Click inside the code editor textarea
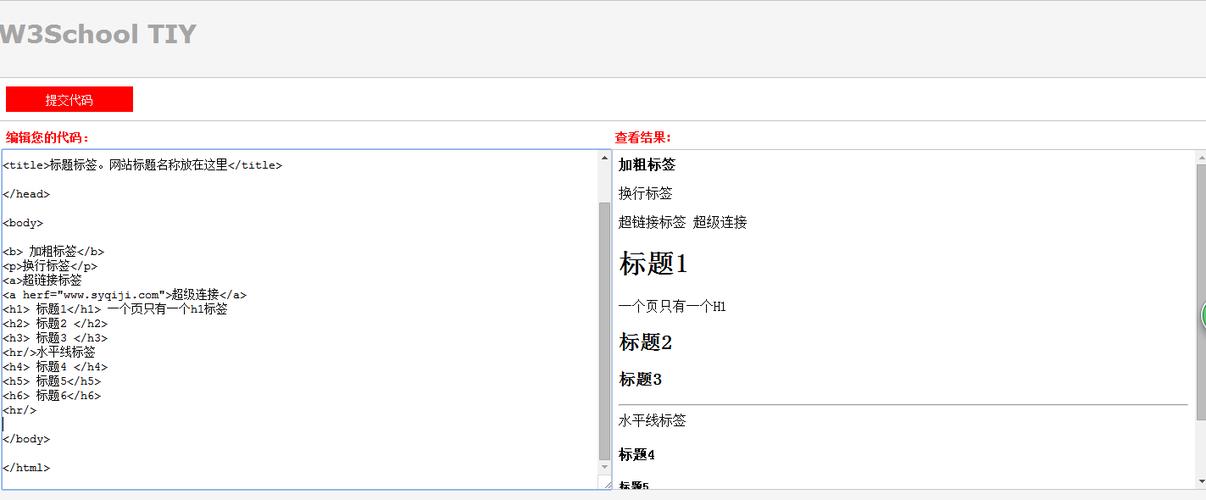Viewport: 1206px width, 500px height. [300, 319]
